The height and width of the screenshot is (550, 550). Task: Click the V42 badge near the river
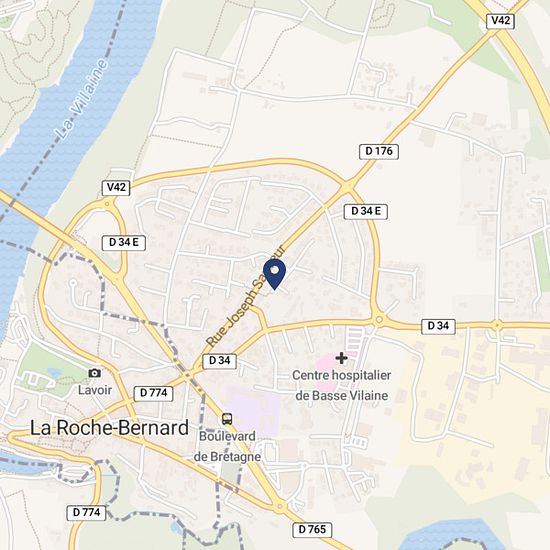(116, 188)
